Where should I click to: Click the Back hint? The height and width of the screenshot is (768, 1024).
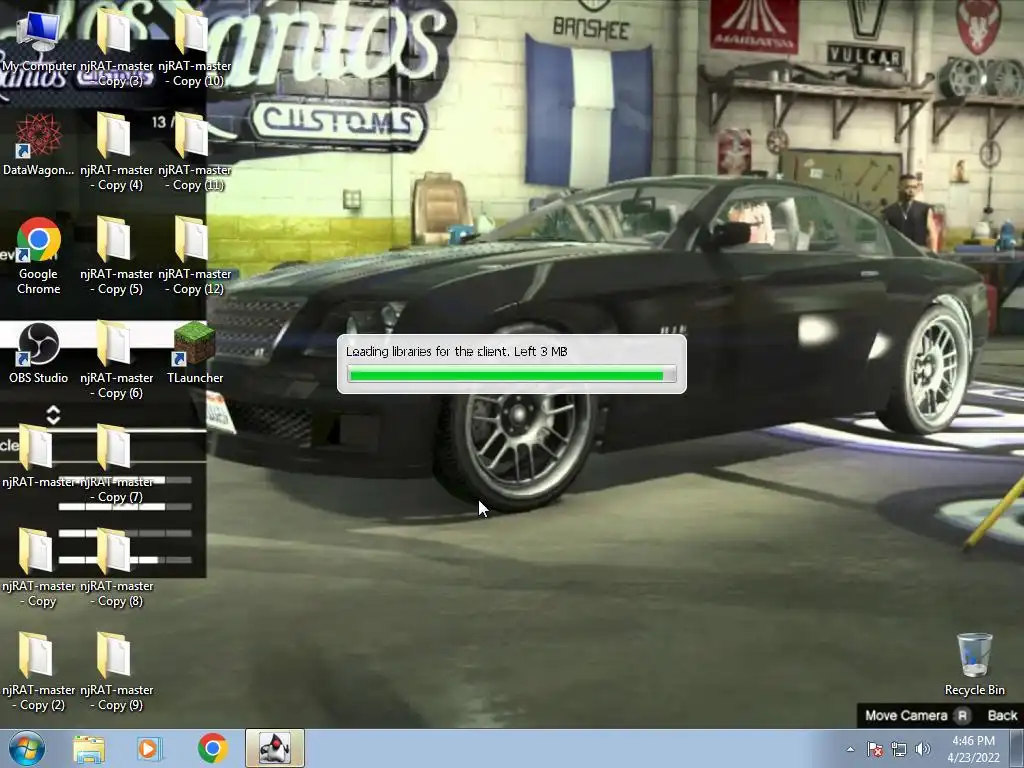tap(1002, 715)
